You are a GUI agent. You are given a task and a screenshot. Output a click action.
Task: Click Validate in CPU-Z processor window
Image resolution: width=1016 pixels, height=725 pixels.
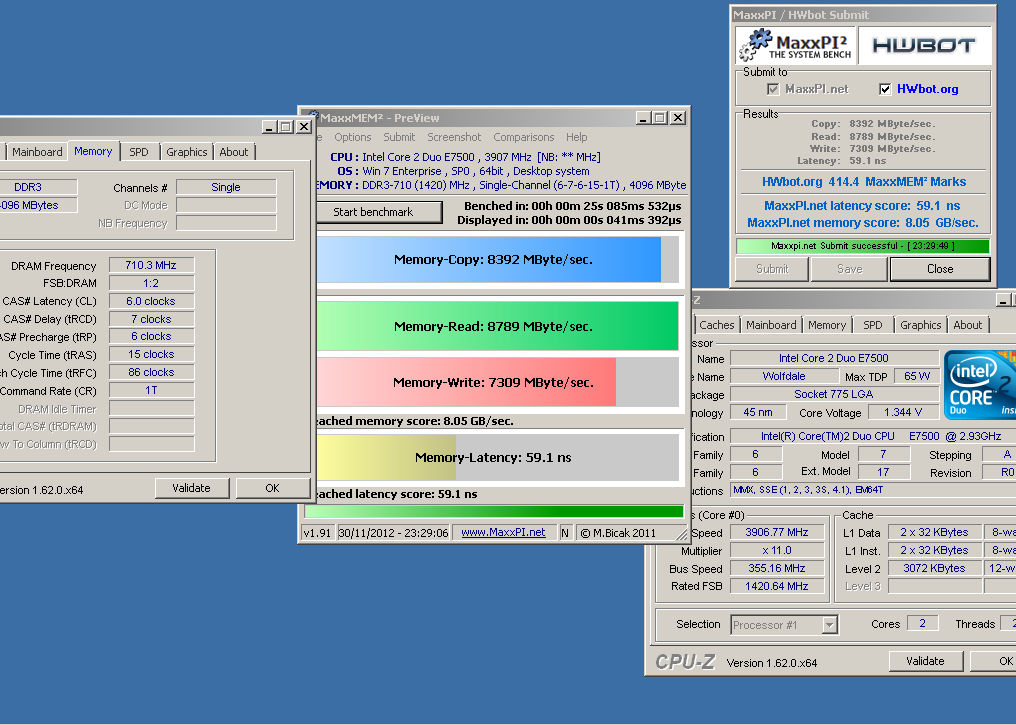(x=925, y=661)
